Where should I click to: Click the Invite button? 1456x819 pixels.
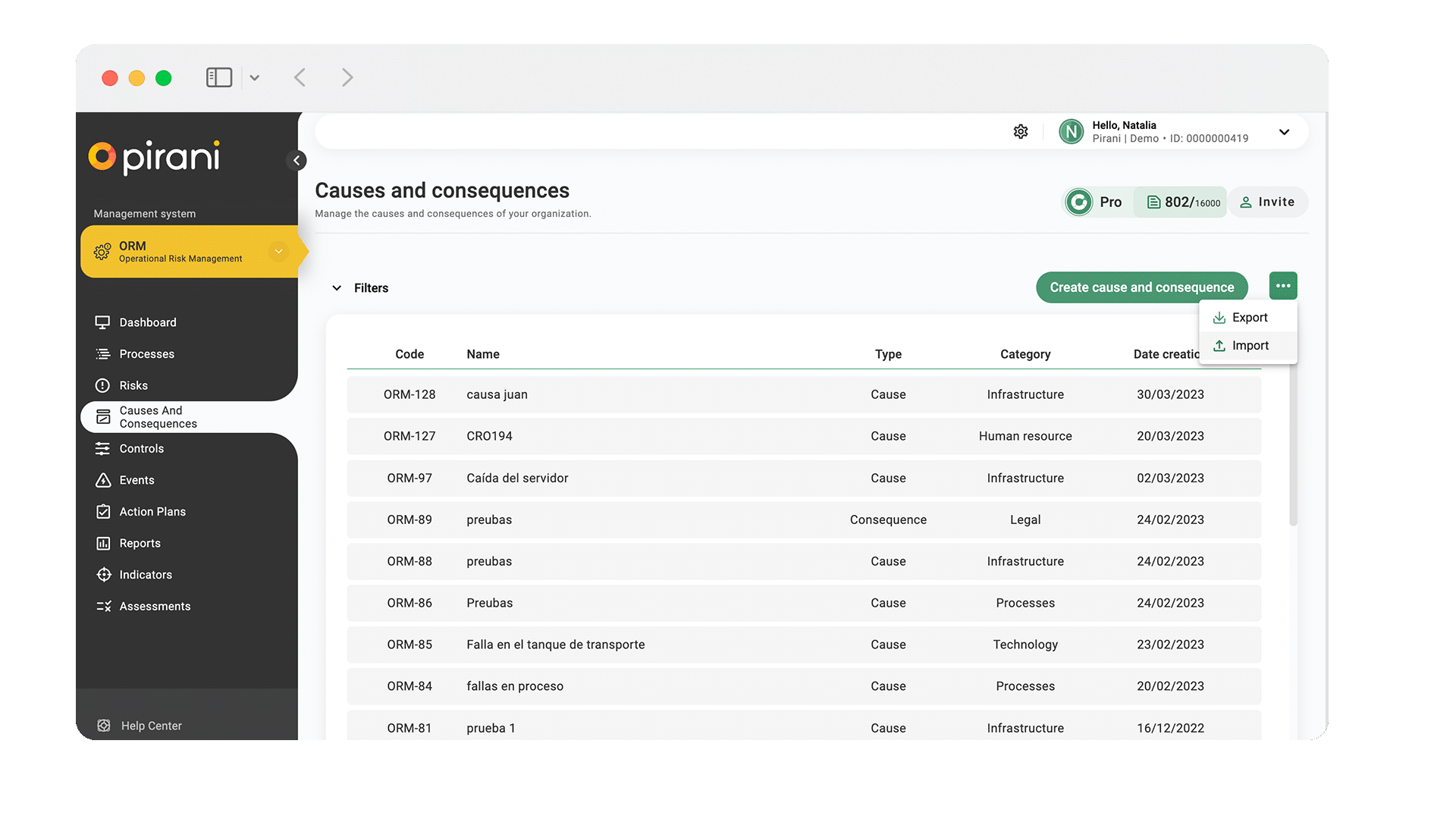coord(1267,202)
